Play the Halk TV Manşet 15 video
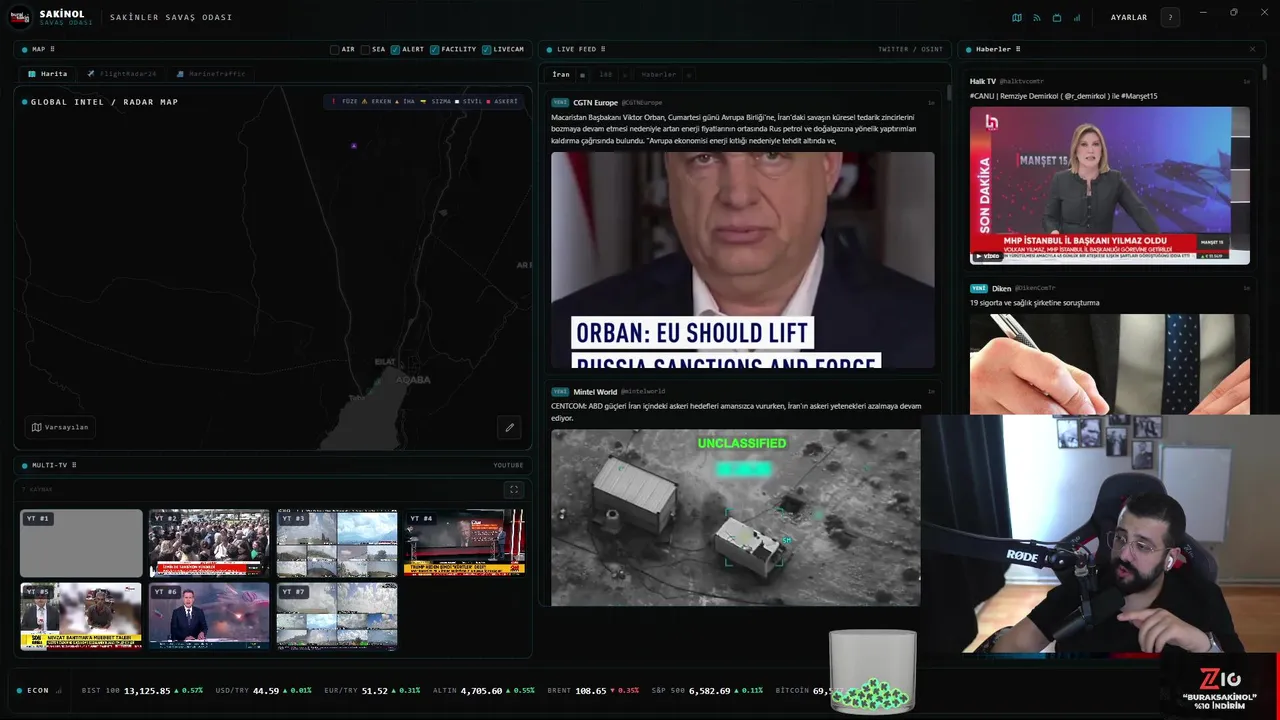Screen dimensions: 1280x720 [x=1110, y=185]
